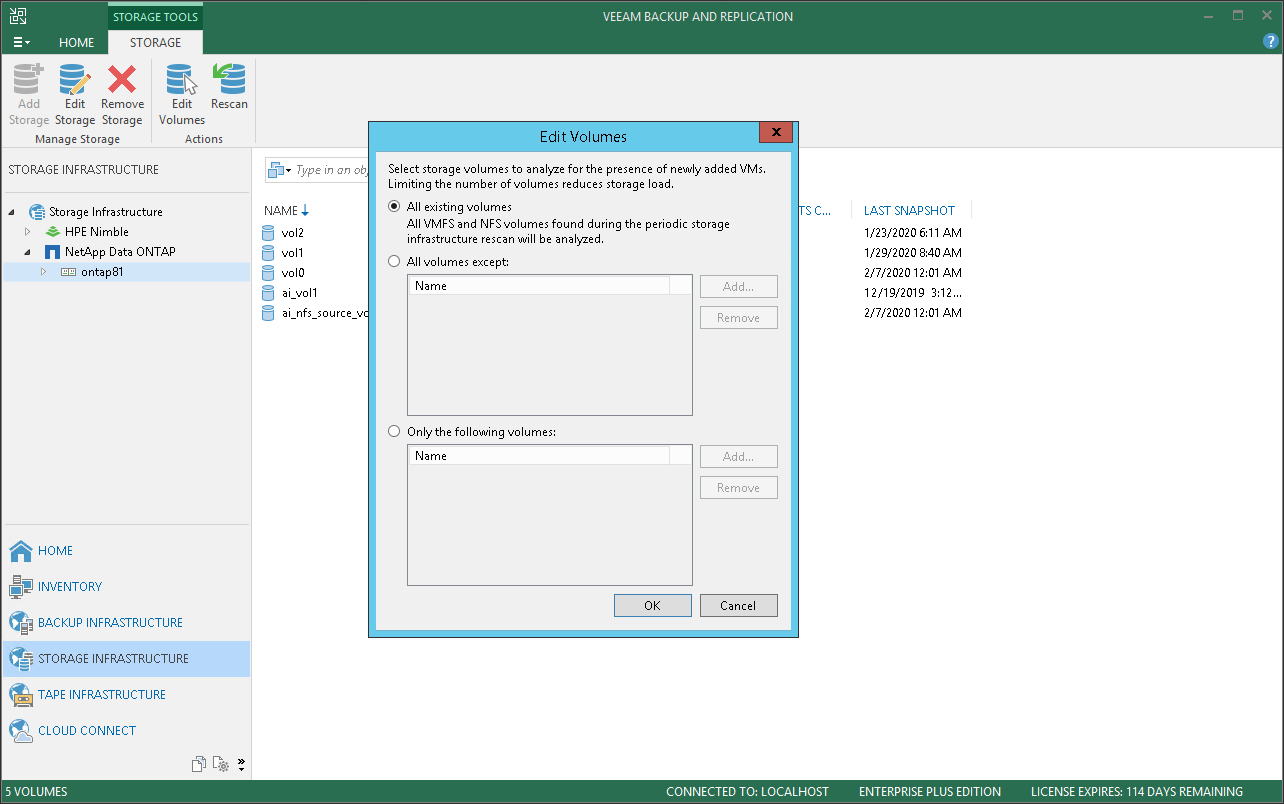Screen dimensions: 1284x804
Task: Switch to the STORAGE ribbon tab
Action: tap(155, 43)
